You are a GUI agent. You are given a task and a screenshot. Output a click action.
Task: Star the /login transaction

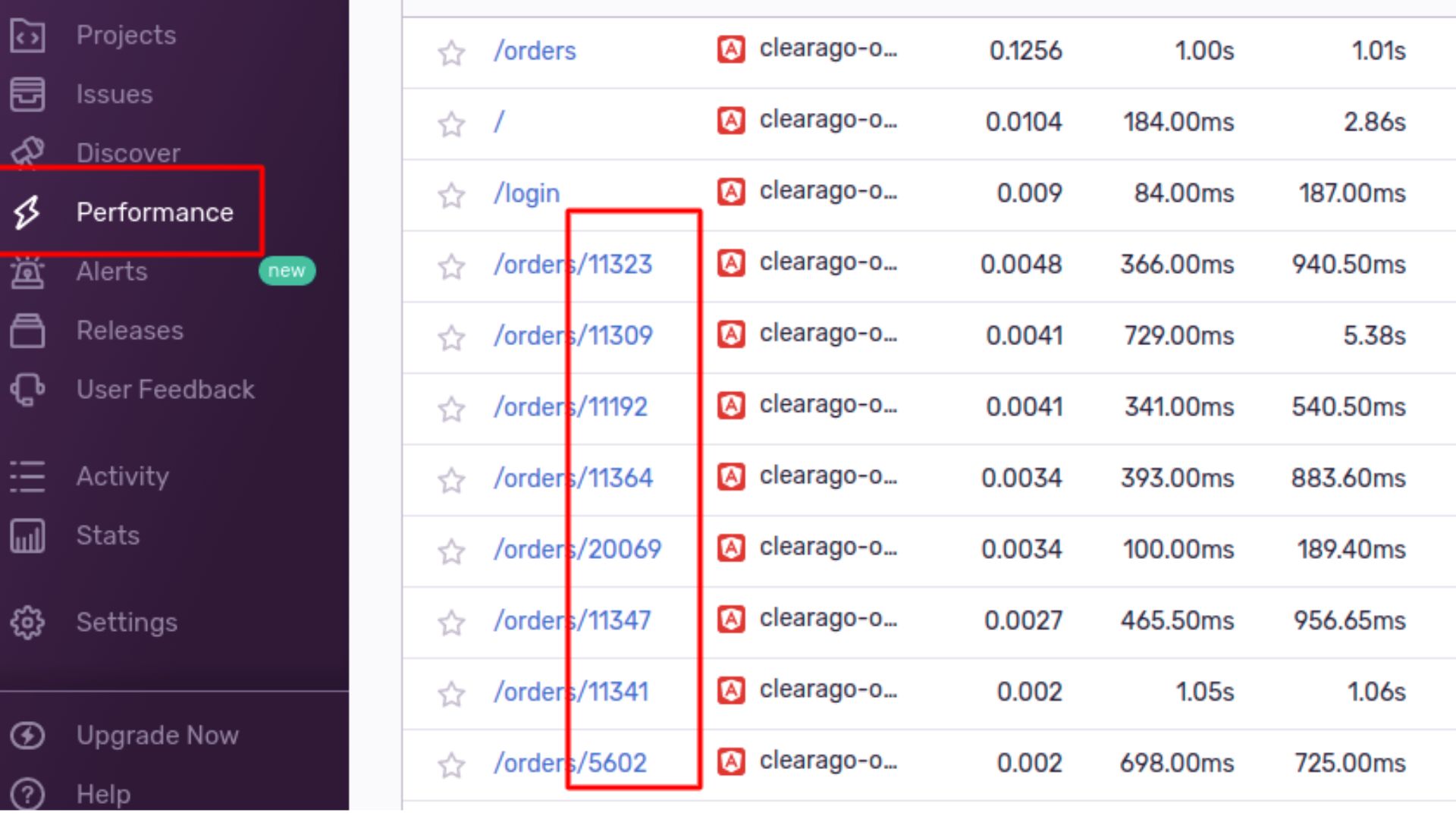coord(450,195)
